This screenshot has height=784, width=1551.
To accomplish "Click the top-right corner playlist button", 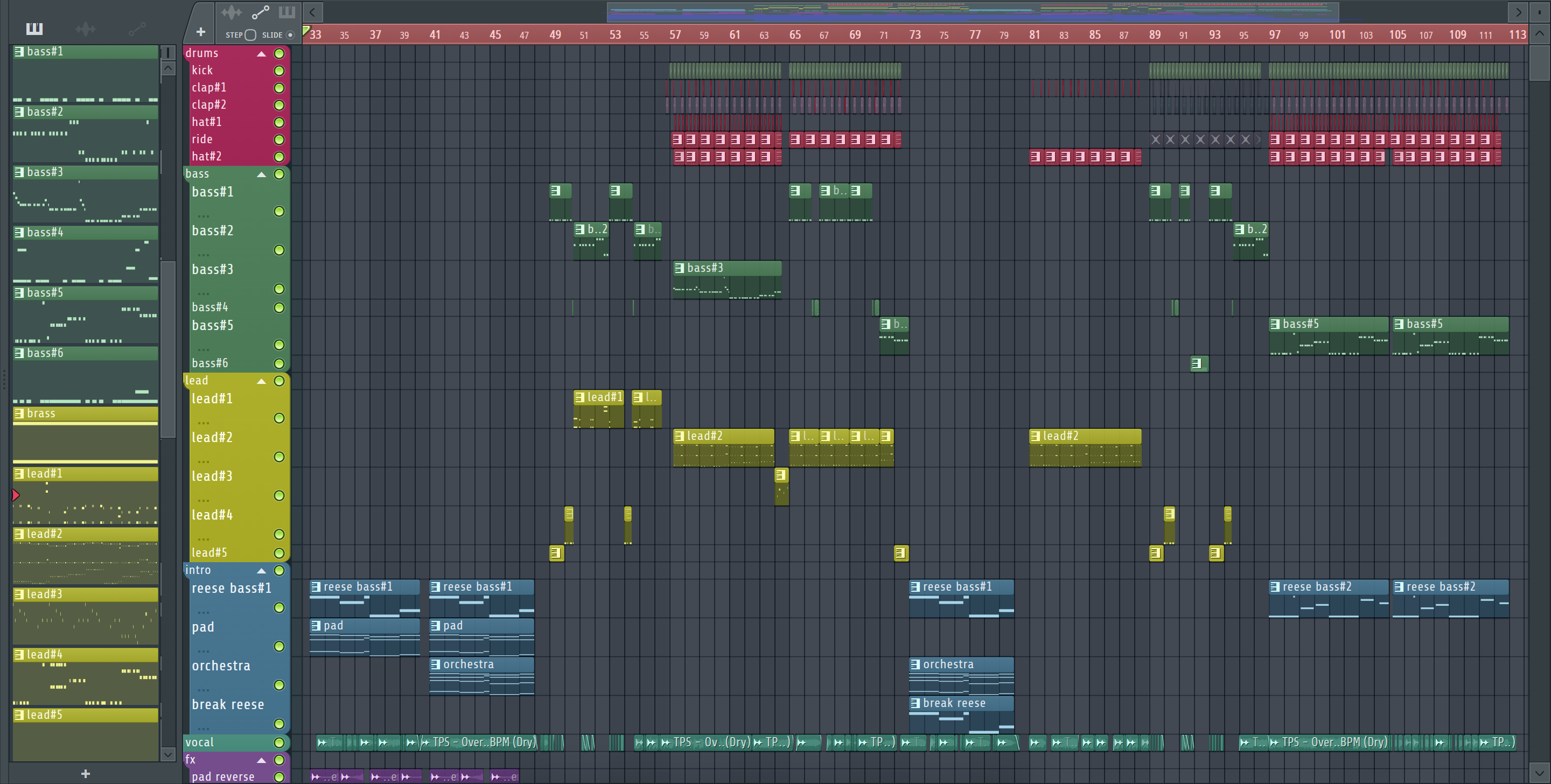I will (x=1539, y=12).
